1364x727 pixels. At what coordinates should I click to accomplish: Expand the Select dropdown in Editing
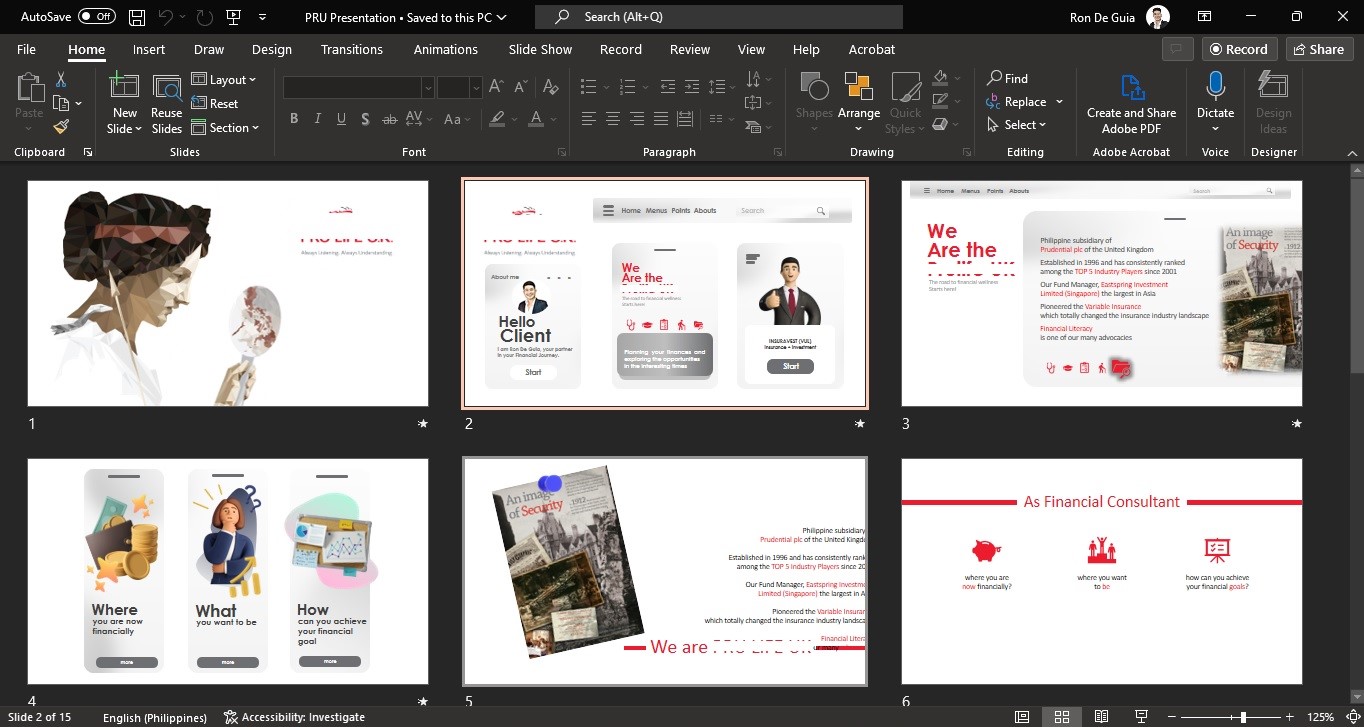pyautogui.click(x=1017, y=125)
